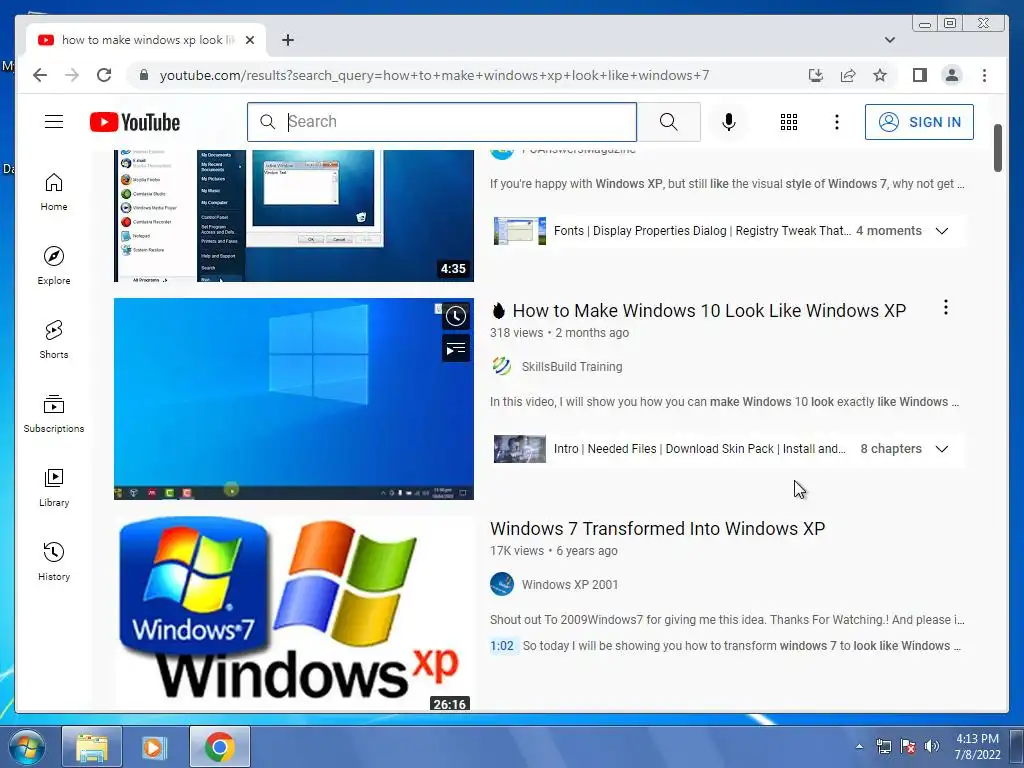The height and width of the screenshot is (768, 1024).
Task: Open the SkillsBuild Training channel avatar
Action: [502, 366]
